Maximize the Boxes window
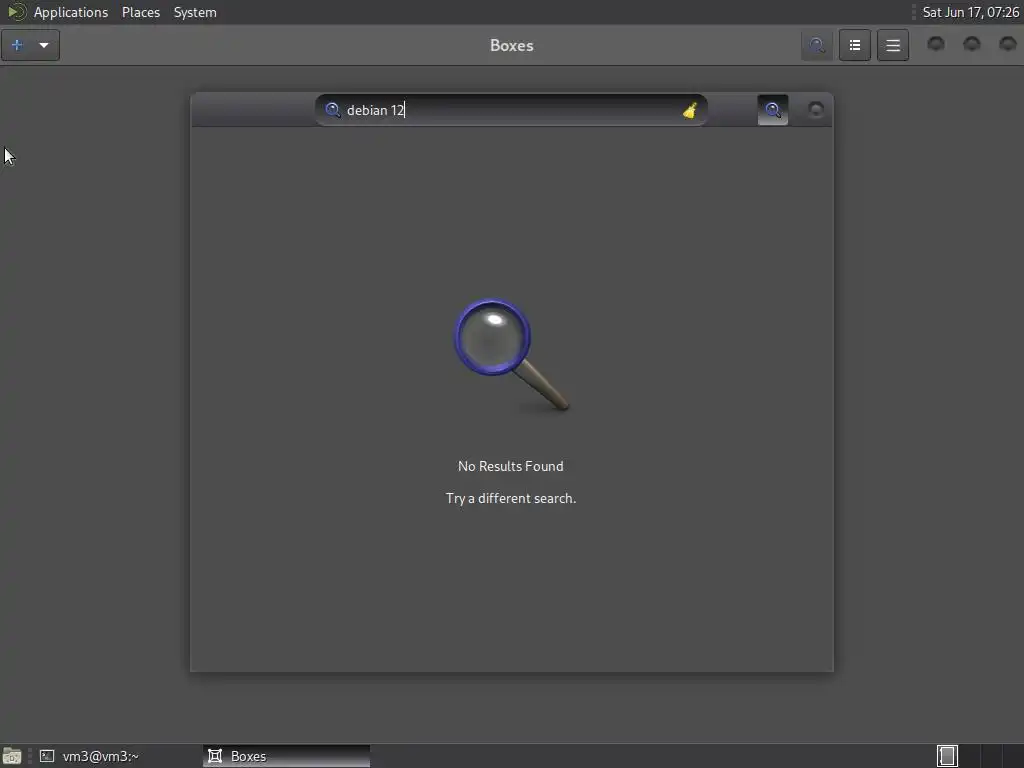 tap(972, 44)
